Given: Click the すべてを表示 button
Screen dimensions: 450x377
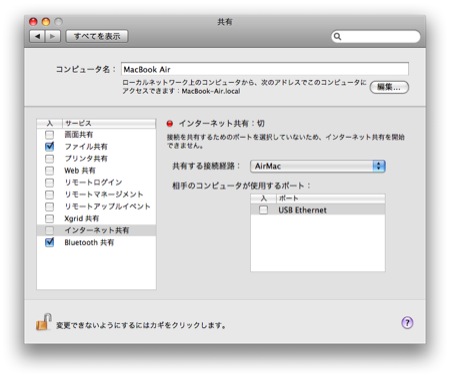Looking at the screenshot, I should coord(97,36).
